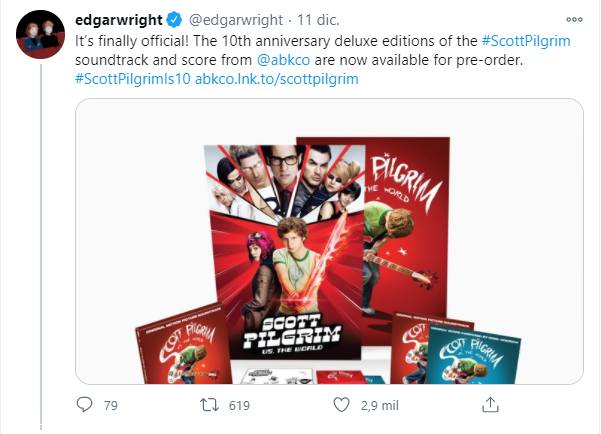Open the #ScottPilgrimIs10 hashtag
Image resolution: width=601 pixels, height=434 pixels.
(133, 79)
